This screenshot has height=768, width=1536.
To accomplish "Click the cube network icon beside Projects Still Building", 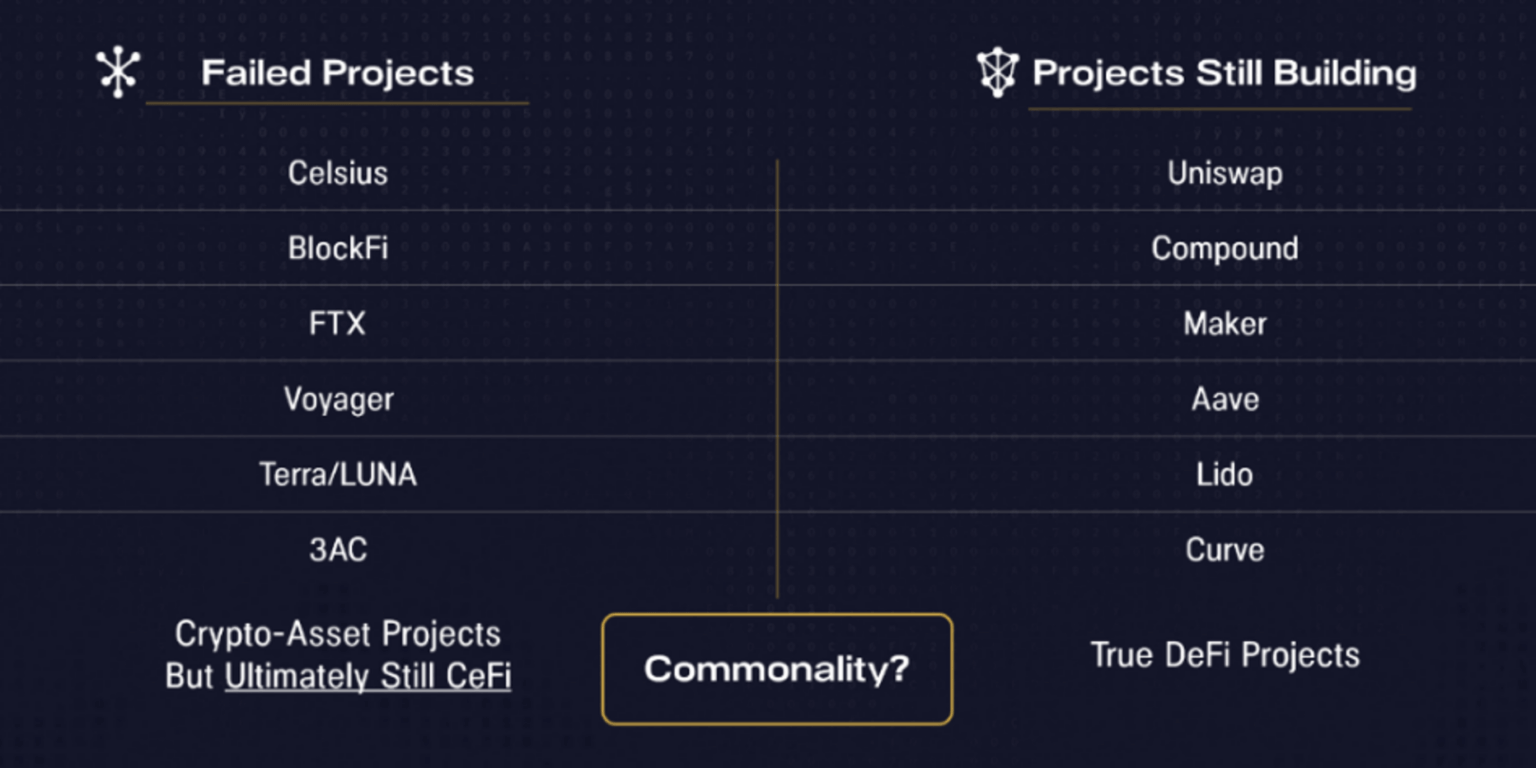I will click(x=997, y=73).
